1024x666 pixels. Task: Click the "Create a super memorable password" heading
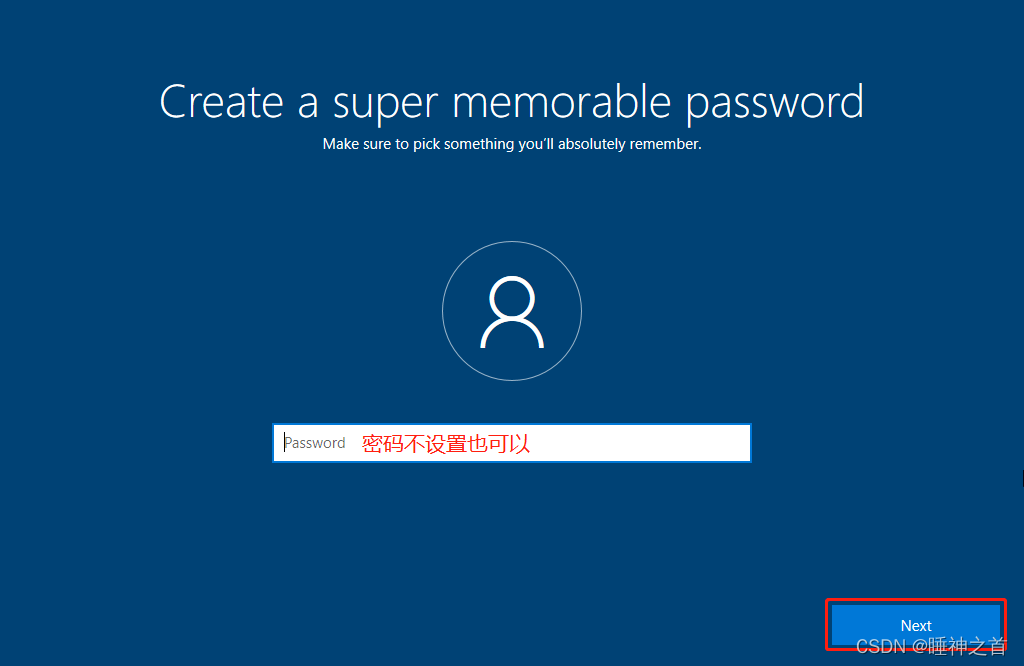(x=512, y=103)
